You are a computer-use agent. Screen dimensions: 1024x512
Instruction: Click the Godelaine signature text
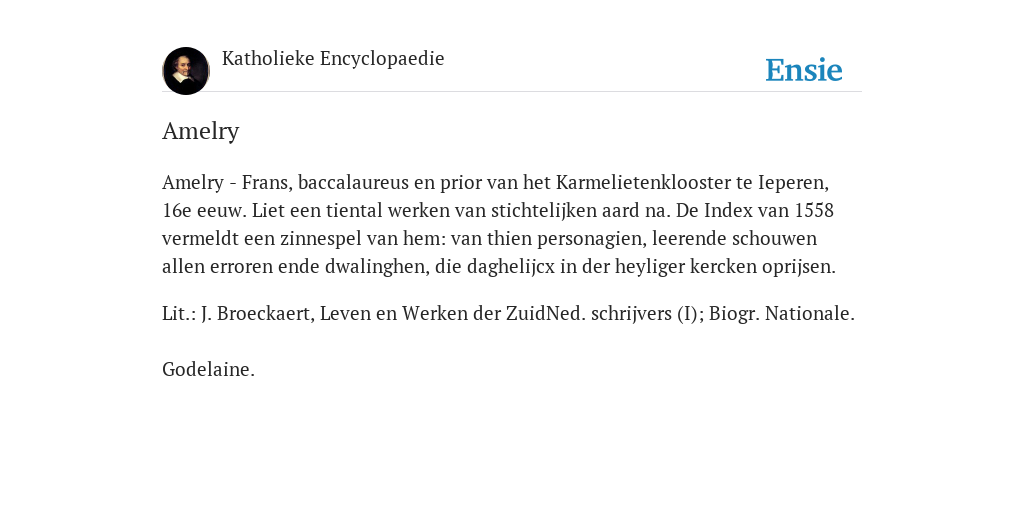[208, 369]
